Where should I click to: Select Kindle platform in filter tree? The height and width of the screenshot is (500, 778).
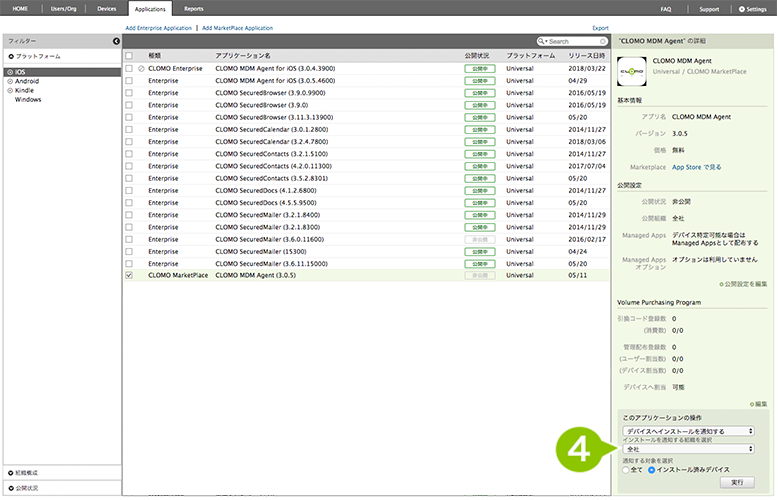coord(24,91)
